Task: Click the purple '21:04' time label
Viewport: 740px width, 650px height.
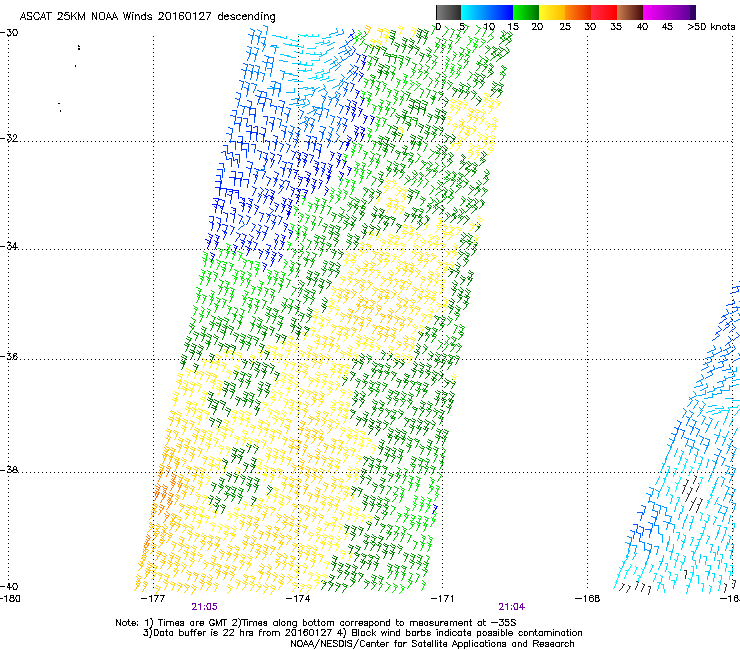Action: click(512, 607)
